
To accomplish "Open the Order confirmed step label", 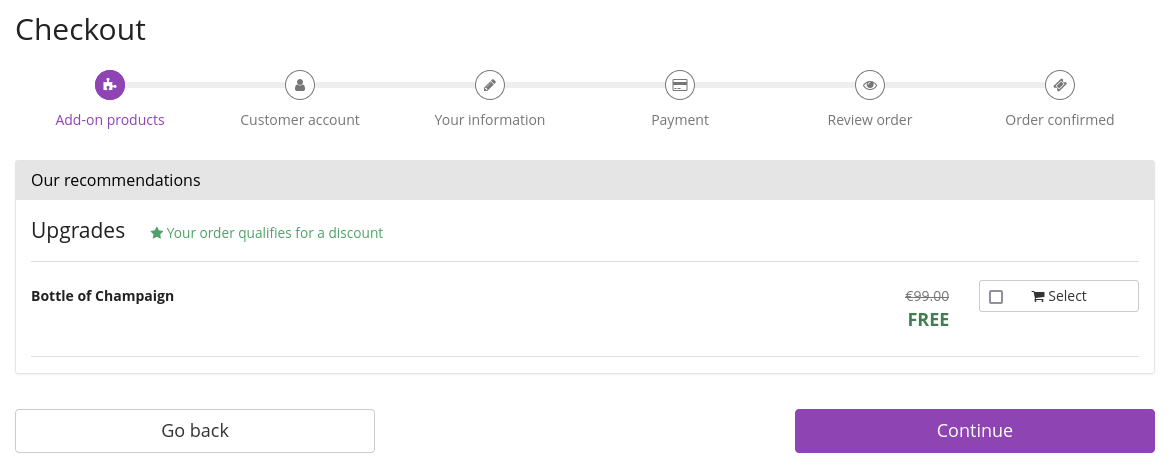I will pyautogui.click(x=1060, y=120).
